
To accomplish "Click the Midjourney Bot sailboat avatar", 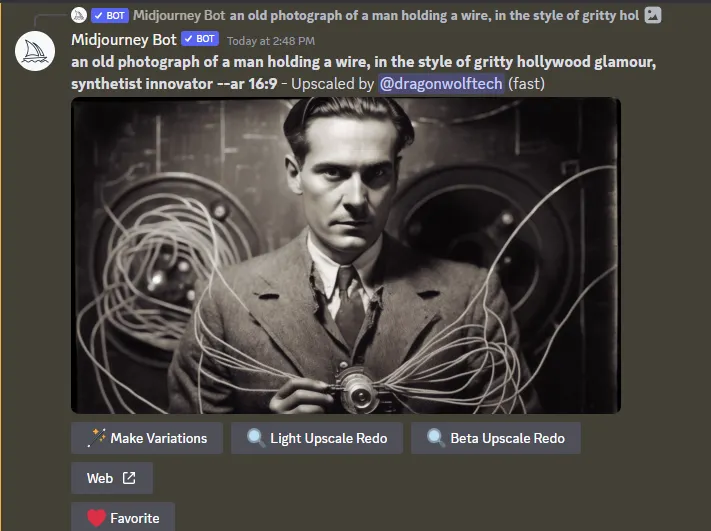I will pyautogui.click(x=35, y=51).
